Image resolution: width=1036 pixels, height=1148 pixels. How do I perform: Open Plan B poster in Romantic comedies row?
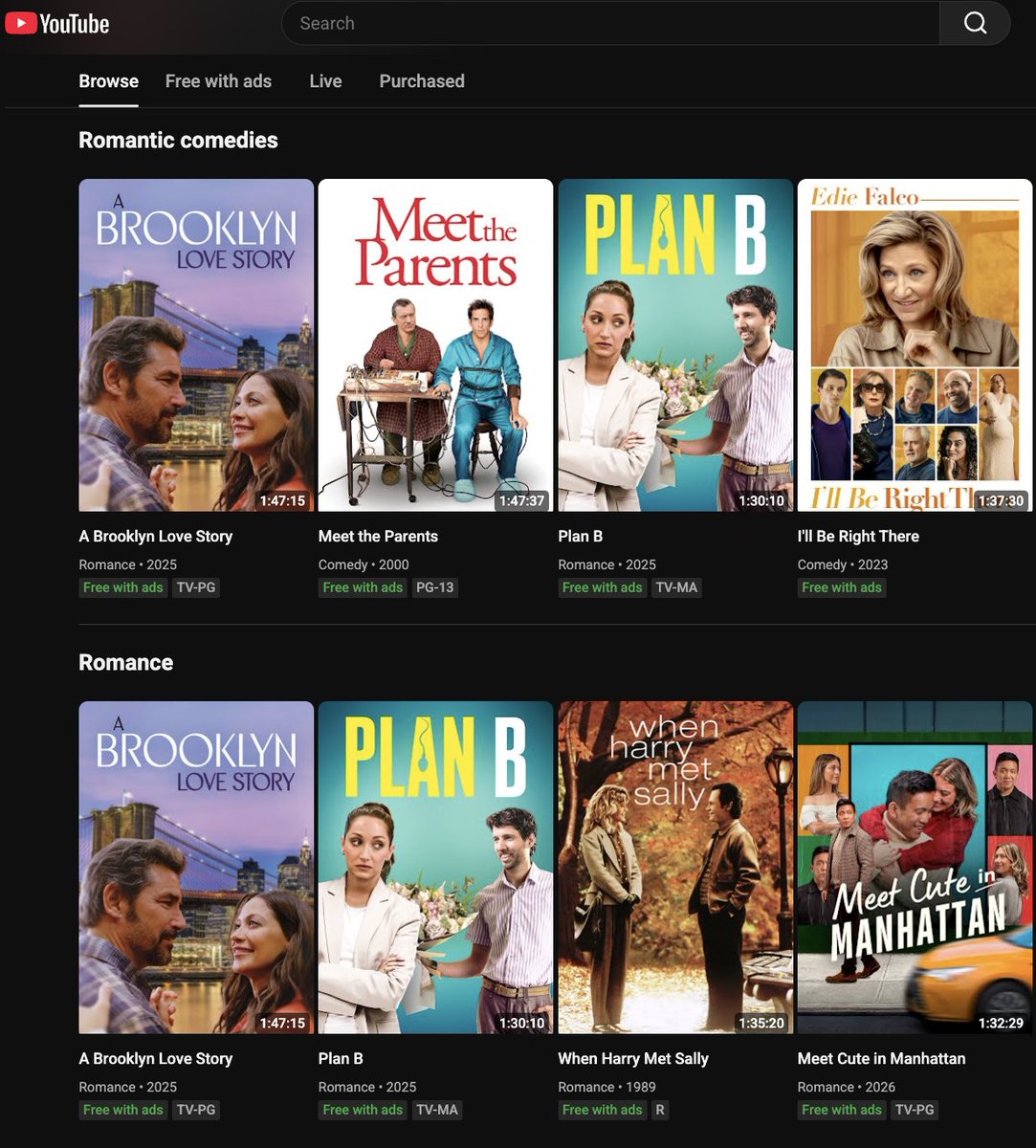tap(675, 345)
